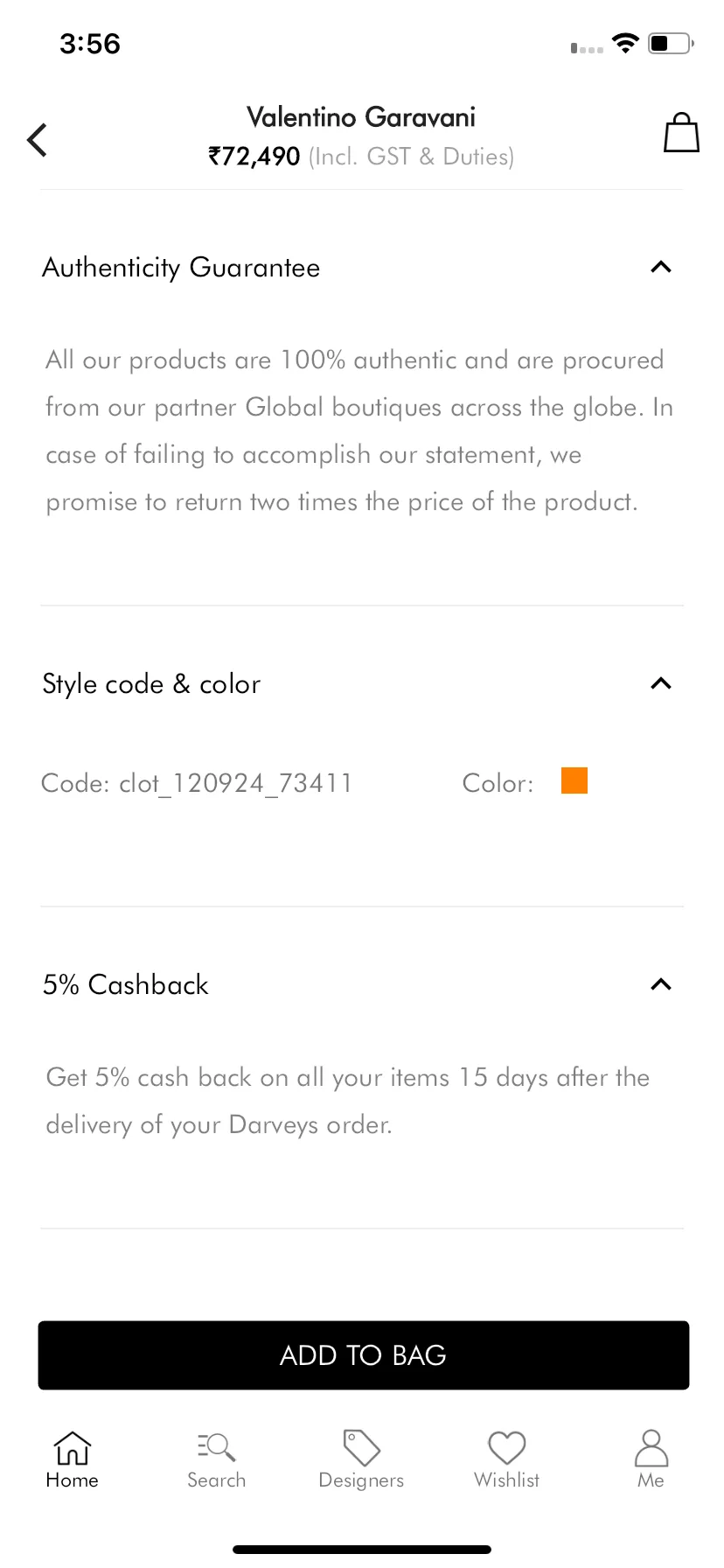Viewport: 724px width, 1568px height.
Task: Tap the ADD TO BAG button
Action: tap(364, 1355)
